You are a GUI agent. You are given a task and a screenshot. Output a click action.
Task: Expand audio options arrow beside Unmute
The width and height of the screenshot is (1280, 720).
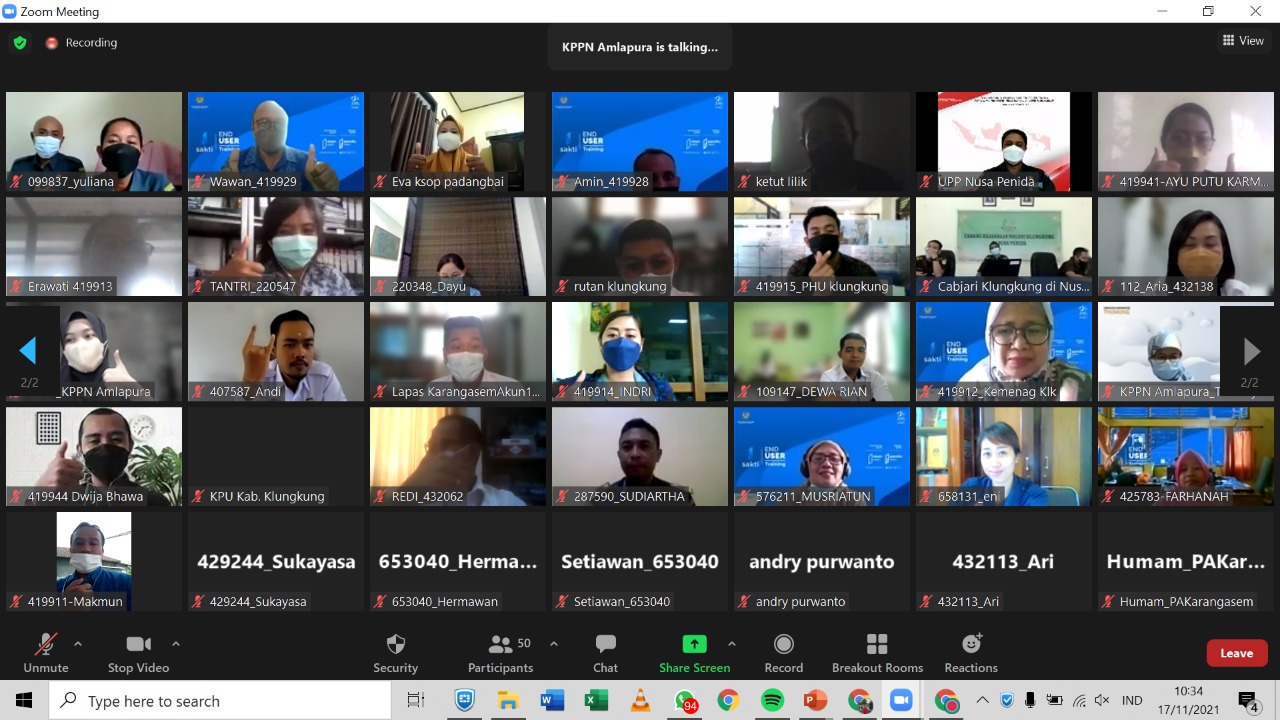pos(78,644)
